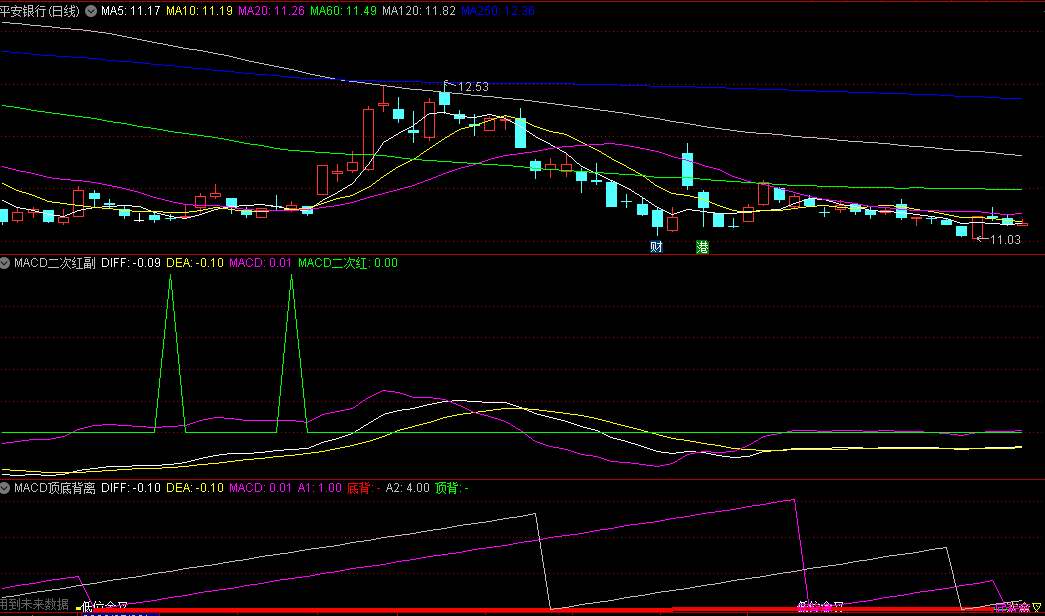The height and width of the screenshot is (616, 1045).
Task: Click the green MA60: 11.49 label
Action: click(344, 11)
